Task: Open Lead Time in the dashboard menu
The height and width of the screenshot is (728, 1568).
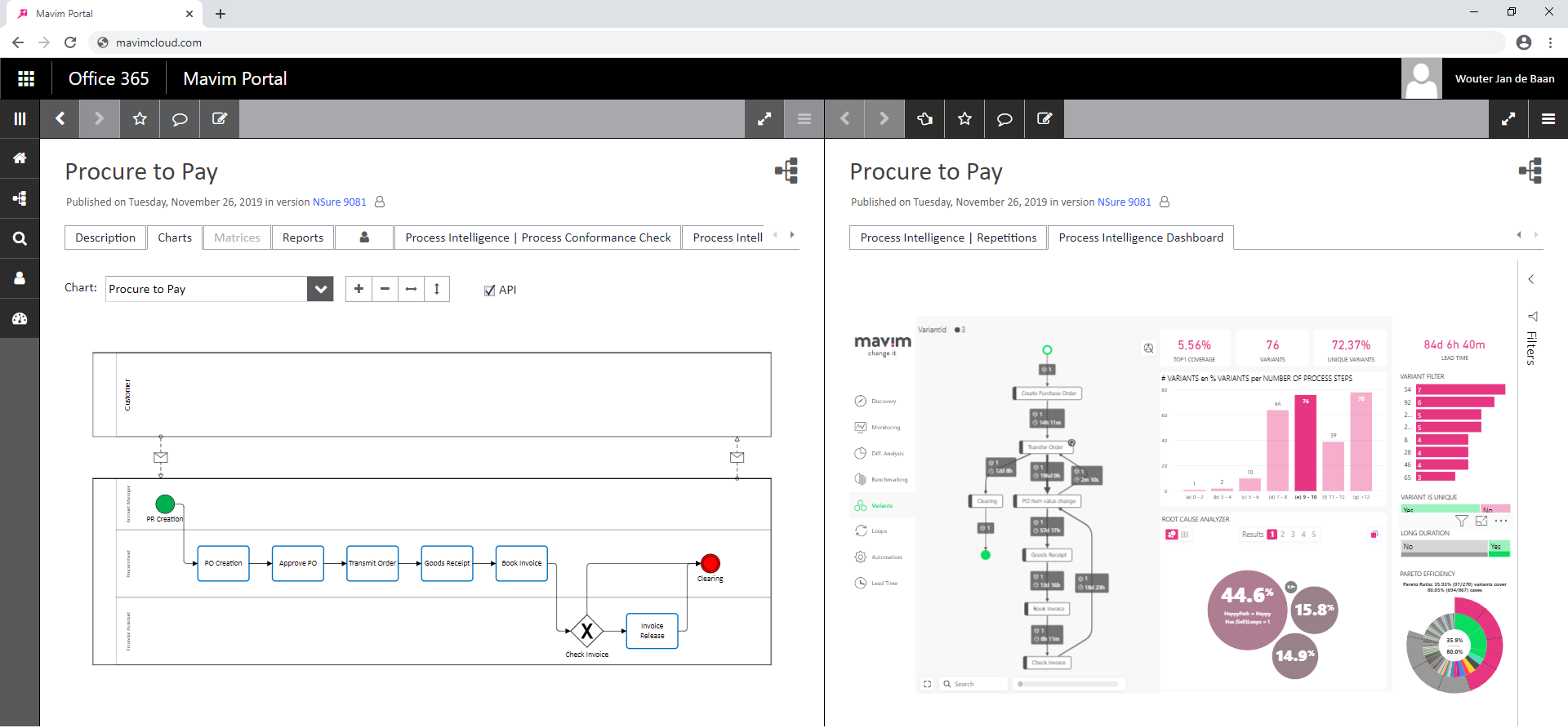Action: (876, 583)
